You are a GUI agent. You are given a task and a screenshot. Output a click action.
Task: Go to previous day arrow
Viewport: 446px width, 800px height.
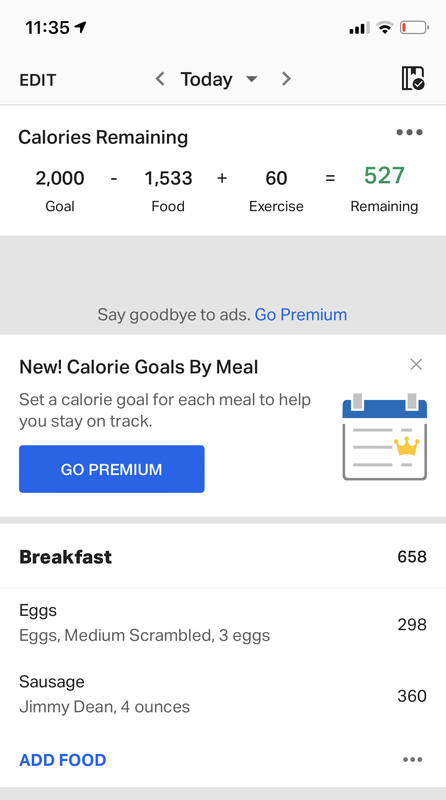tap(160, 79)
